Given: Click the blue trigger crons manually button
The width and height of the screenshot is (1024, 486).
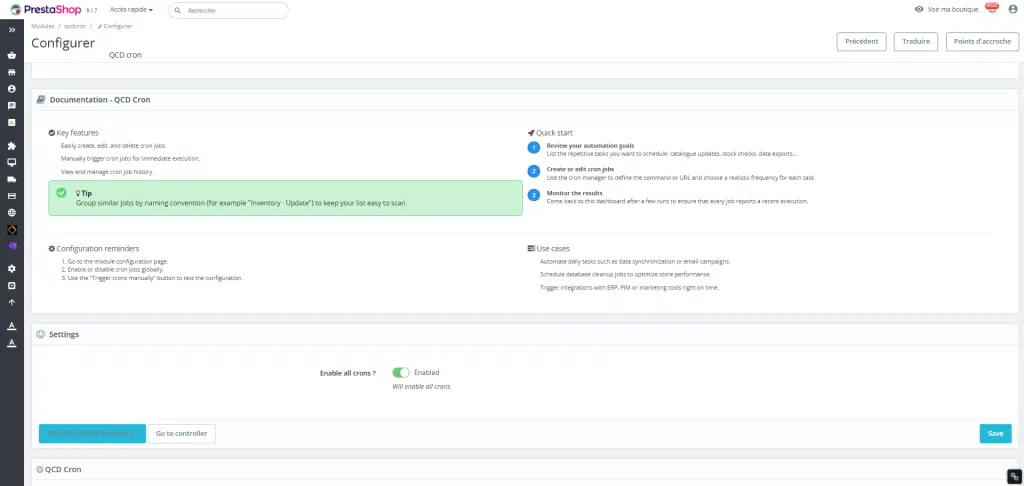Looking at the screenshot, I should click(92, 434).
